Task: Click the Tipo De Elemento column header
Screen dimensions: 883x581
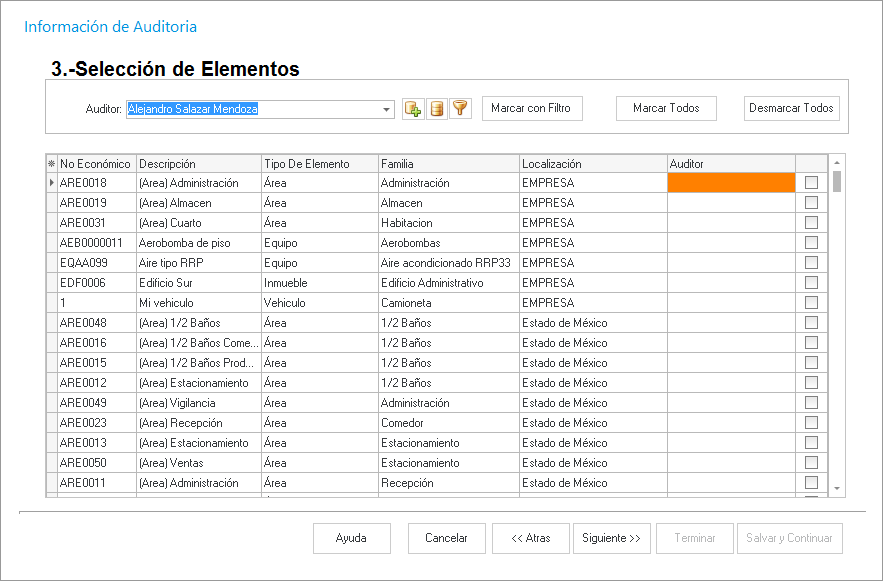Action: 318,164
